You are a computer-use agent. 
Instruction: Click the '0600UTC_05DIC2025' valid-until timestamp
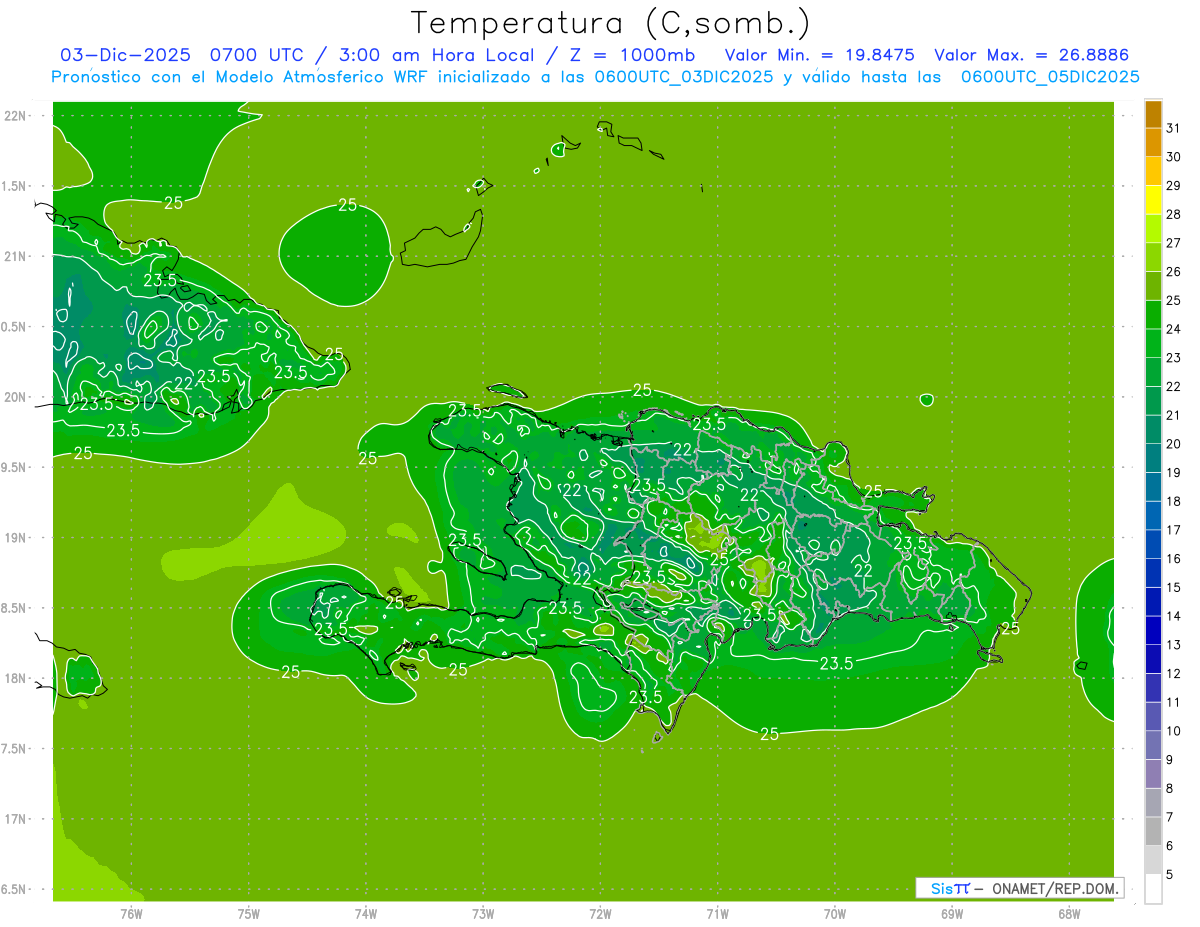[x=1050, y=77]
